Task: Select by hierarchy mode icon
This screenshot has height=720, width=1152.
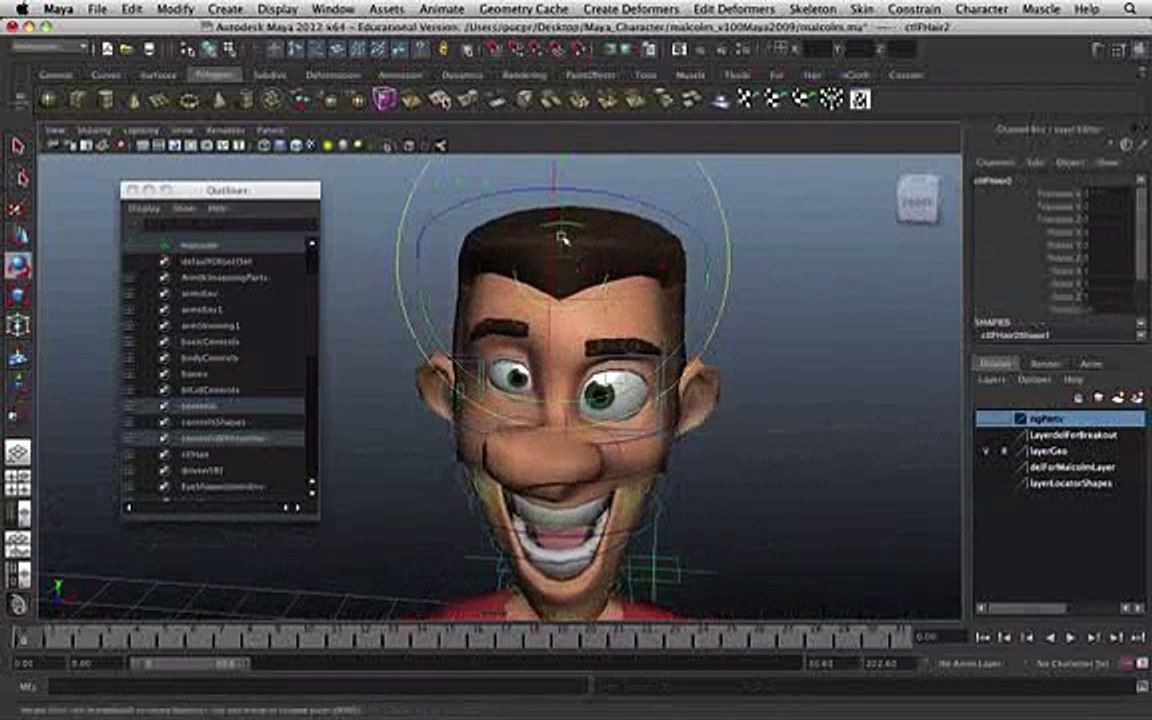Action: (x=189, y=49)
